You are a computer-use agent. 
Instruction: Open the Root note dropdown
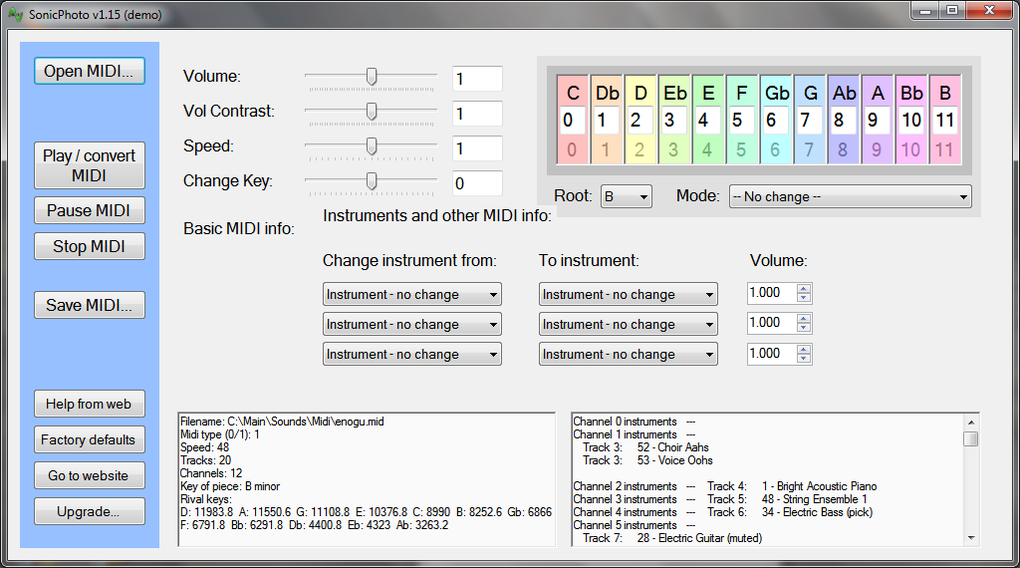(626, 196)
